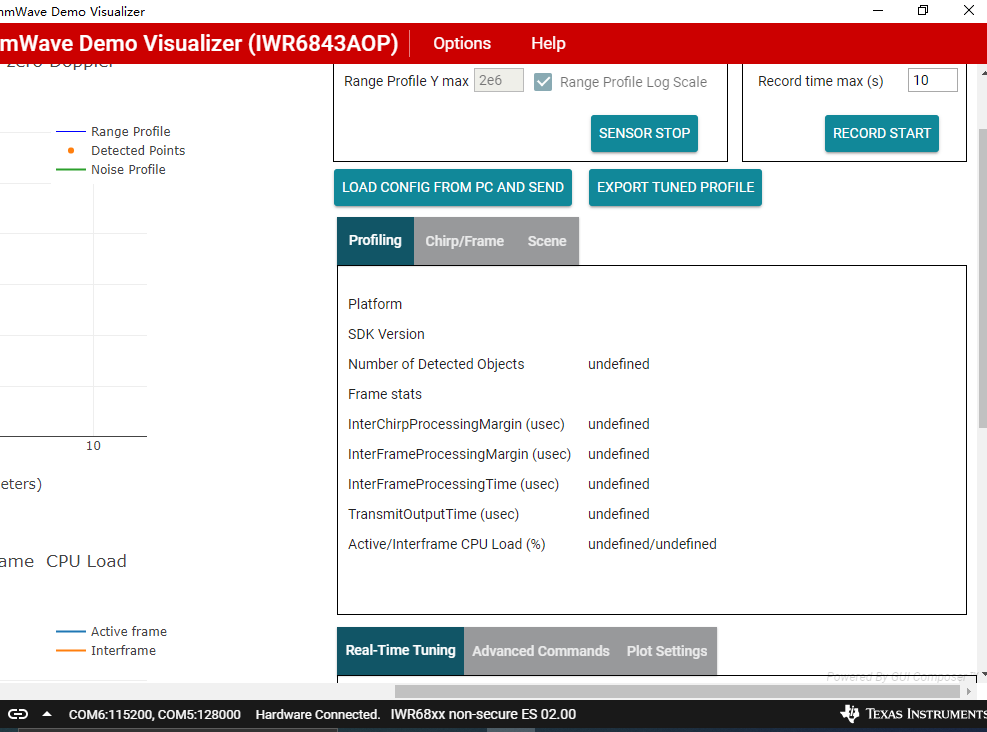Click the InterFrameProcessingTime (usec) label
The image size is (987, 732).
[453, 484]
